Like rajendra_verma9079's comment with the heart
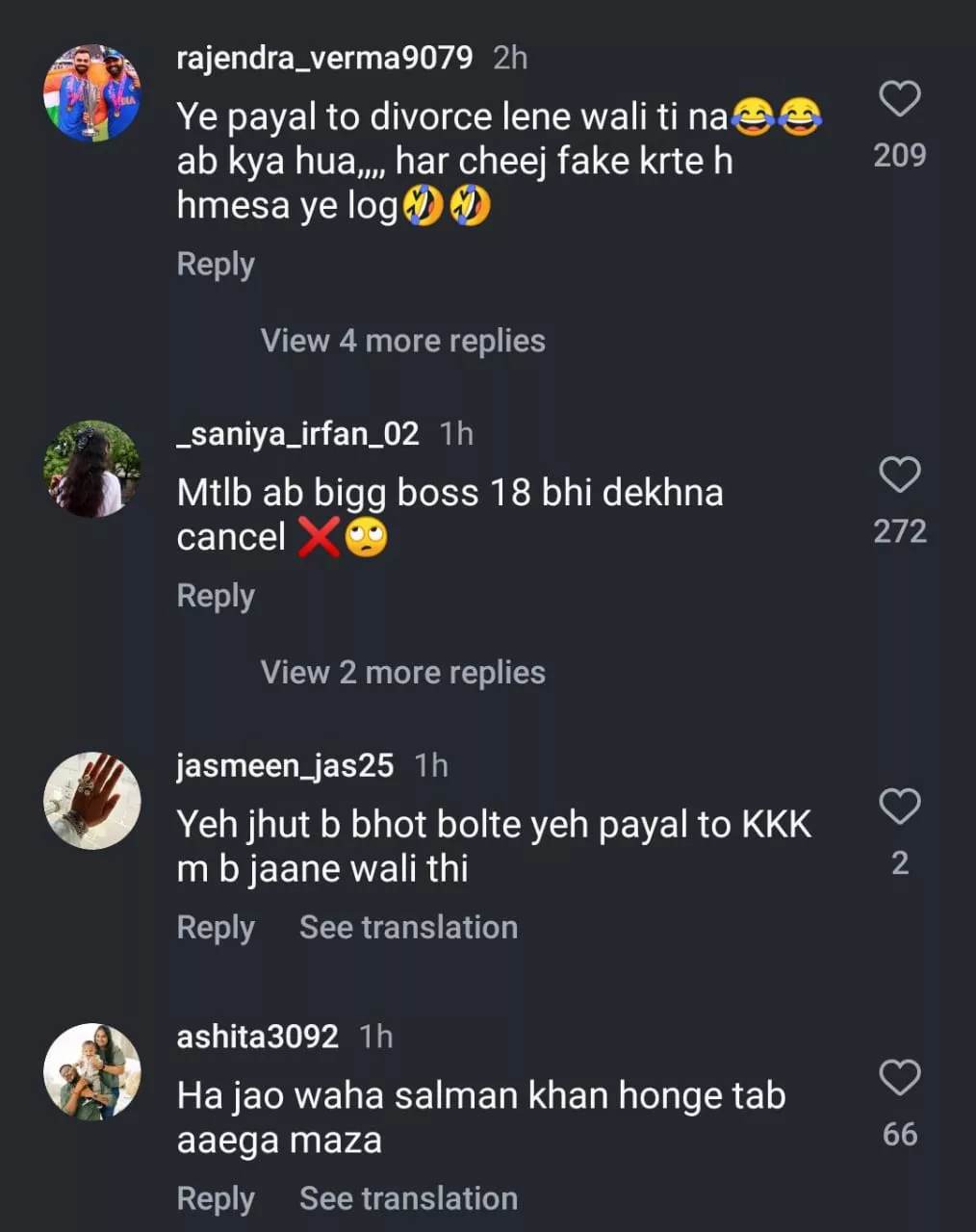The image size is (976, 1232). [x=899, y=99]
